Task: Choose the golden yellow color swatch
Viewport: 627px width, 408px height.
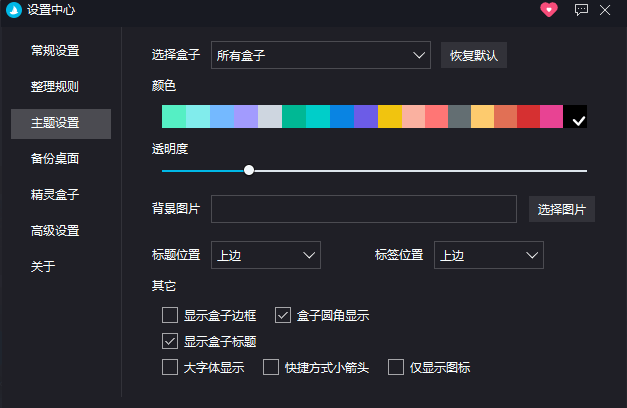Action: tap(390, 116)
